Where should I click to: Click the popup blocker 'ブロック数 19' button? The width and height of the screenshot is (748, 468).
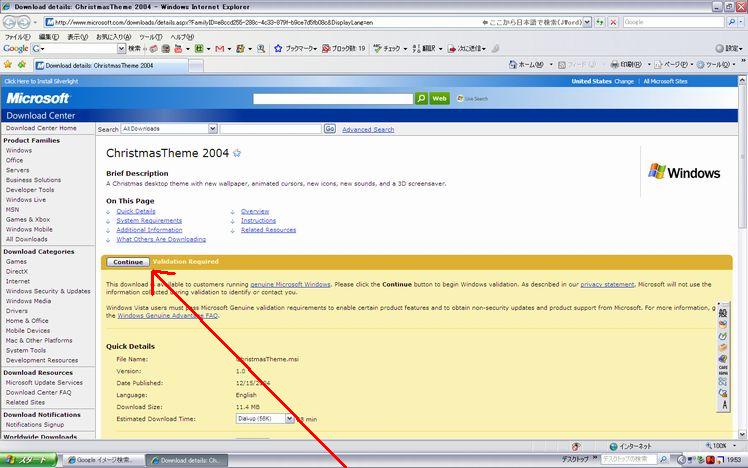343,49
